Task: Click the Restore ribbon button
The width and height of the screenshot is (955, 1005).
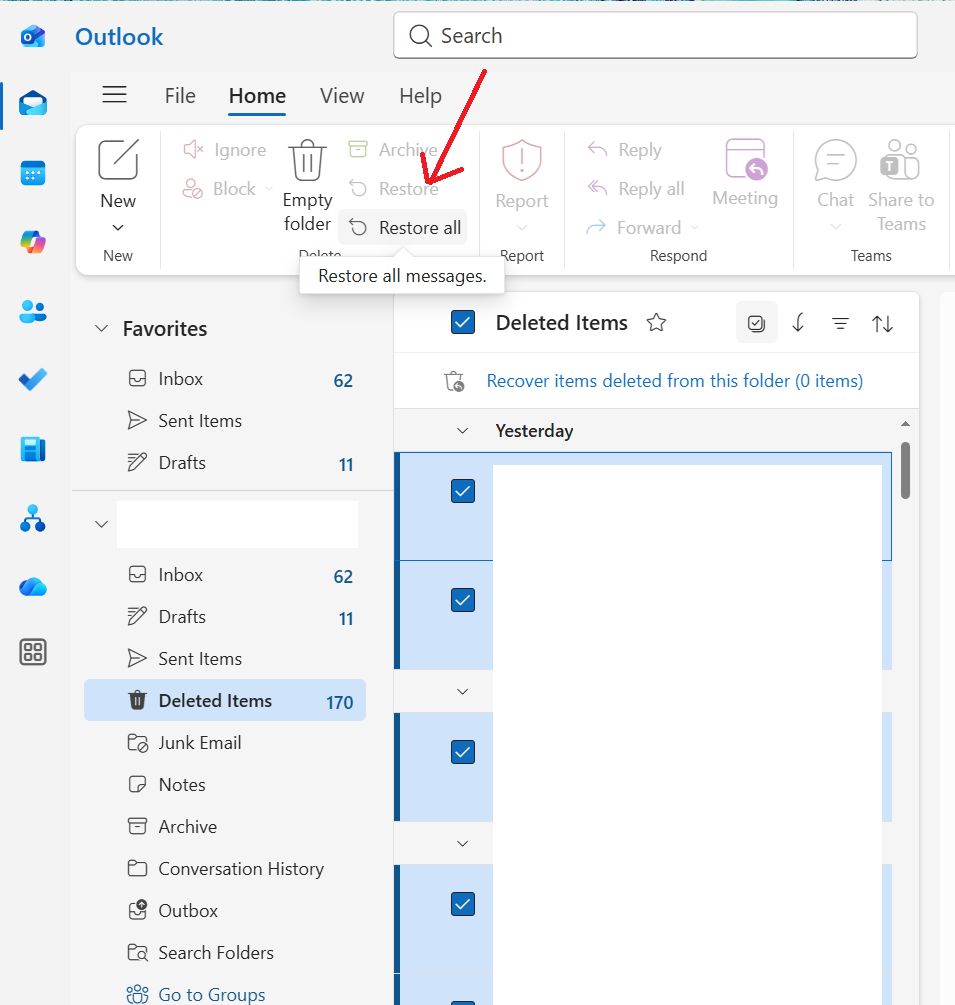Action: tap(394, 189)
